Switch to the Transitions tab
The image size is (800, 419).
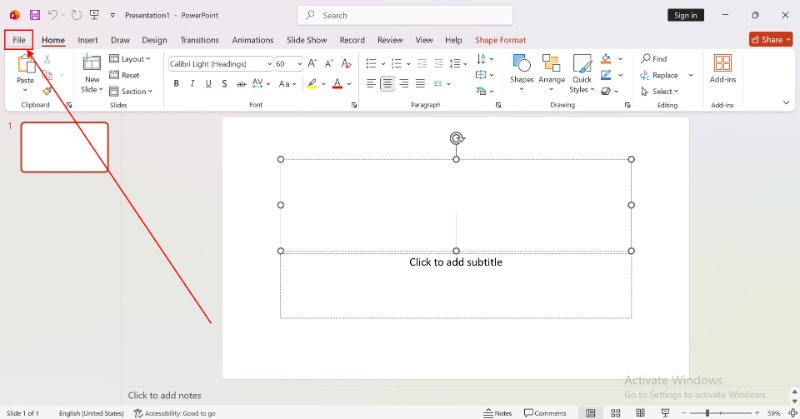coord(200,40)
